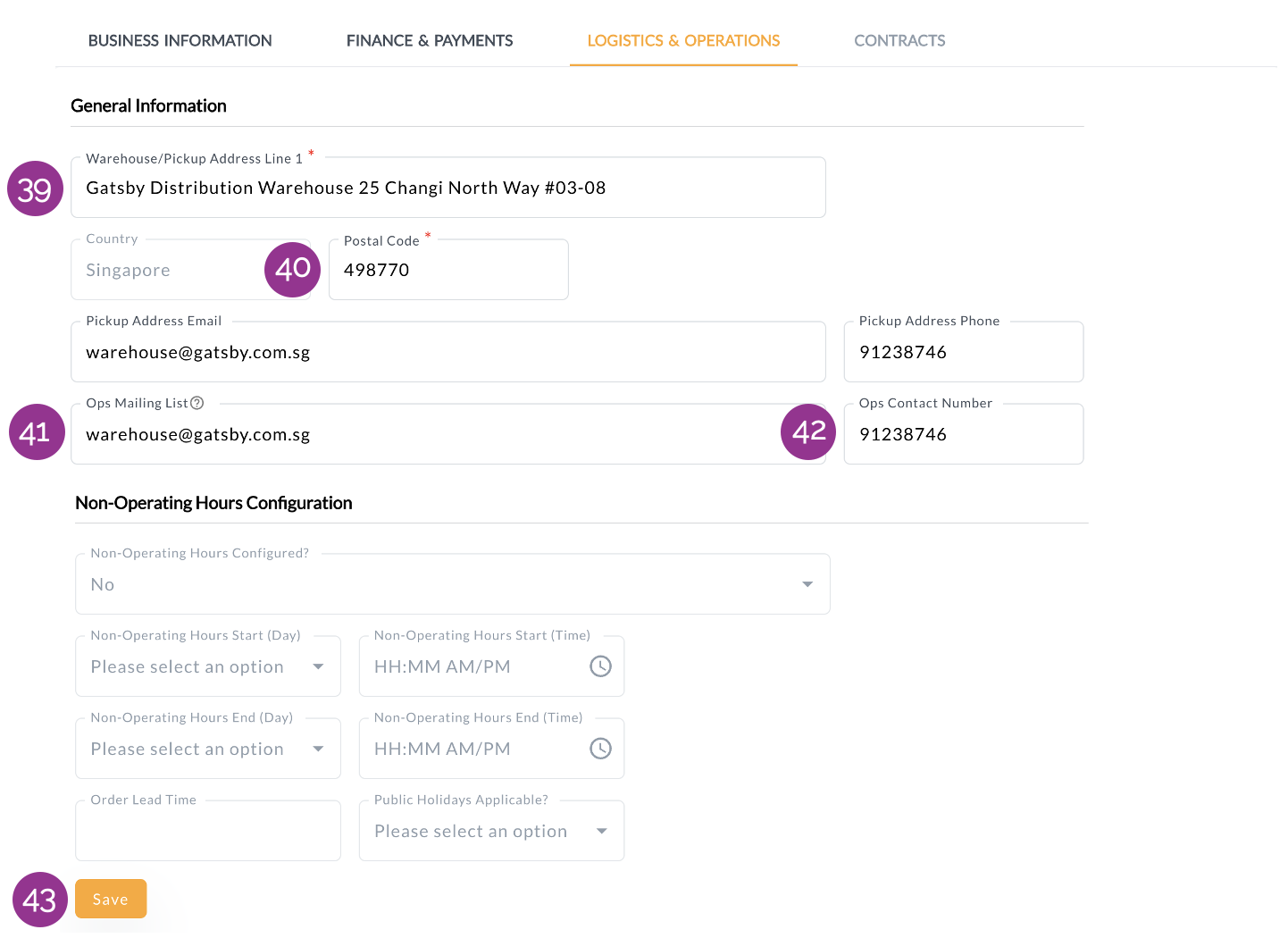
Task: Click the purple step 40 marker
Action: (292, 269)
